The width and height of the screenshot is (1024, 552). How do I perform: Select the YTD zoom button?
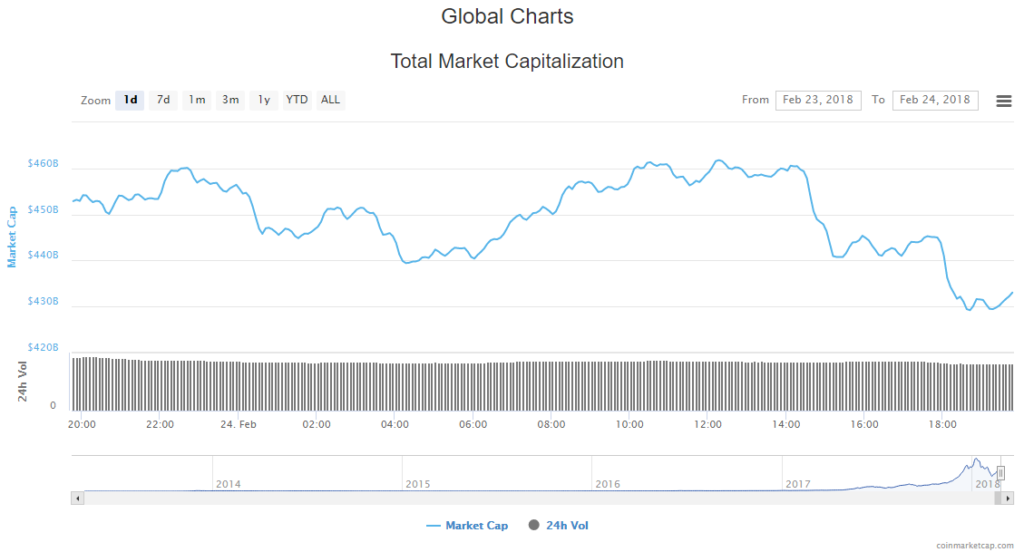[x=297, y=100]
